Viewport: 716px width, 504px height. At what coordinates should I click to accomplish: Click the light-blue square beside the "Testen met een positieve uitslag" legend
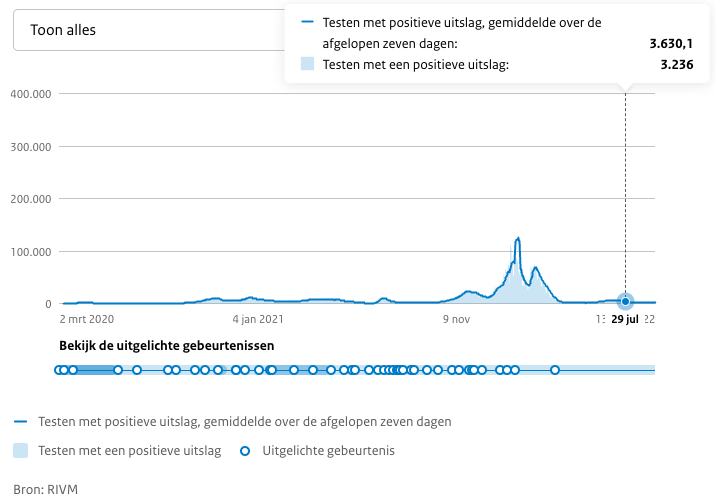[x=22, y=451]
